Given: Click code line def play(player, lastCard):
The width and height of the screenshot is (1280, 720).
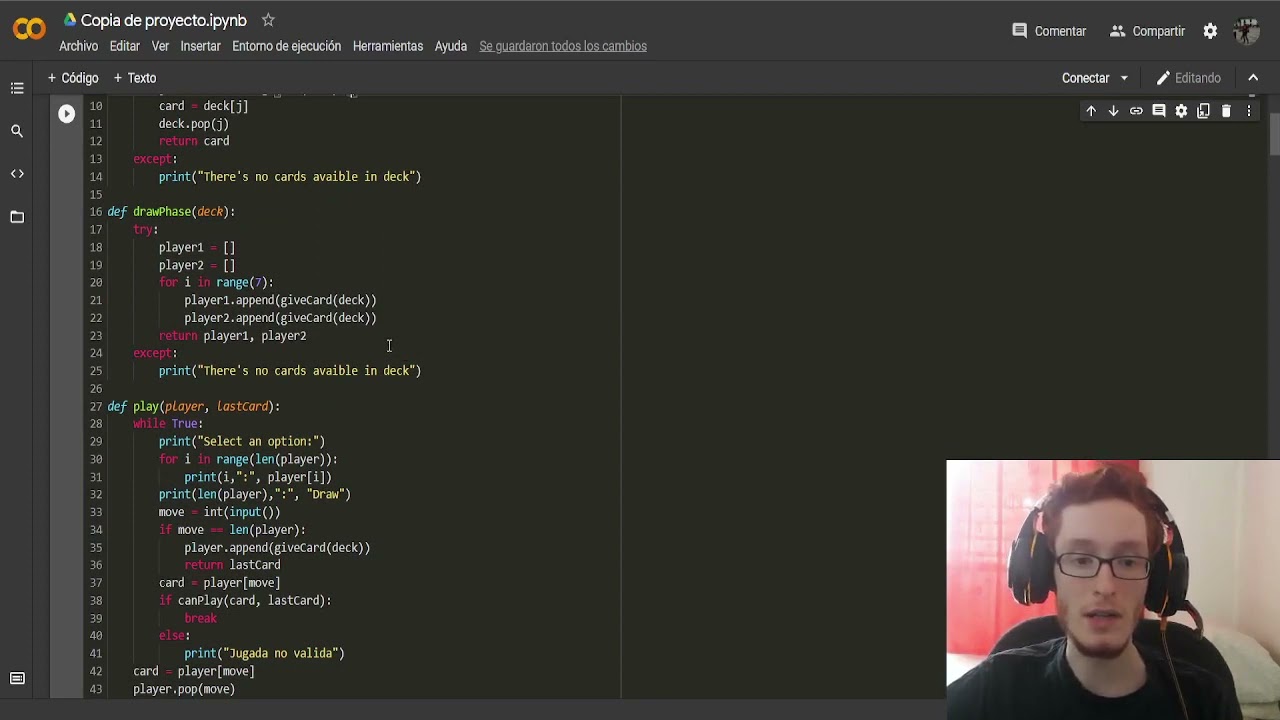Looking at the screenshot, I should coord(193,406).
